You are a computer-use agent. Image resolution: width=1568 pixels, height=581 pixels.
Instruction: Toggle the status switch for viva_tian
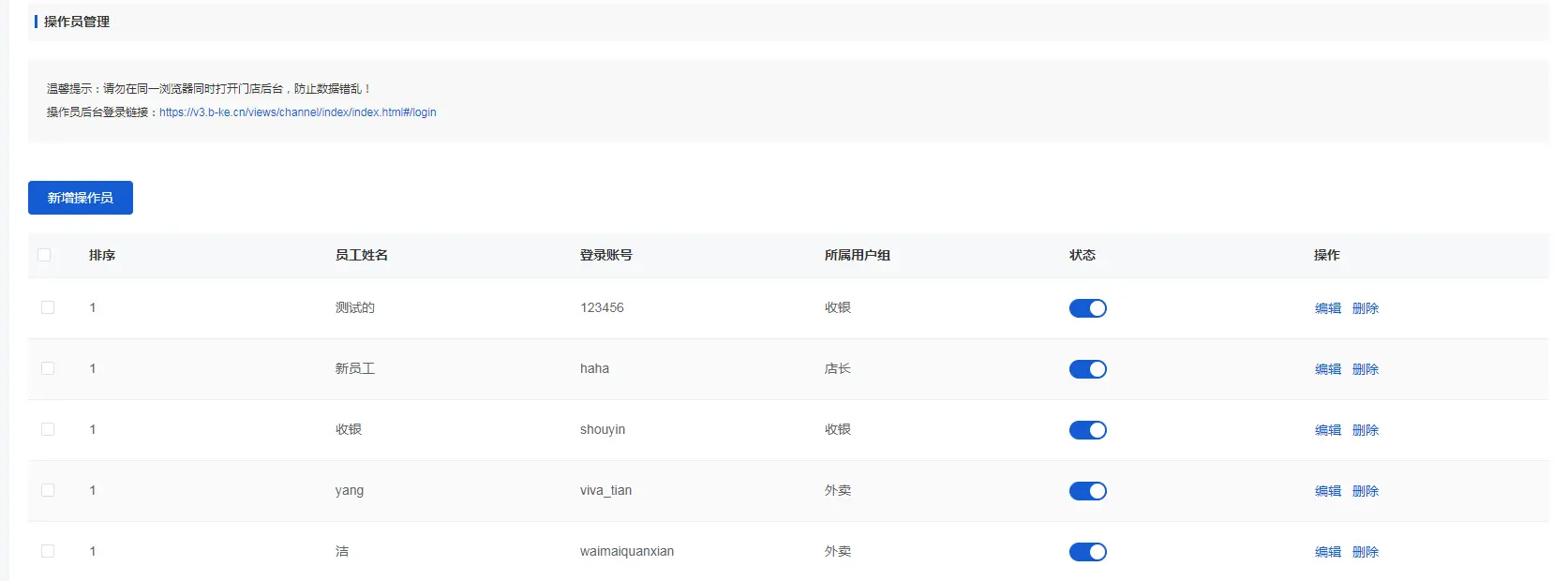[x=1088, y=491]
